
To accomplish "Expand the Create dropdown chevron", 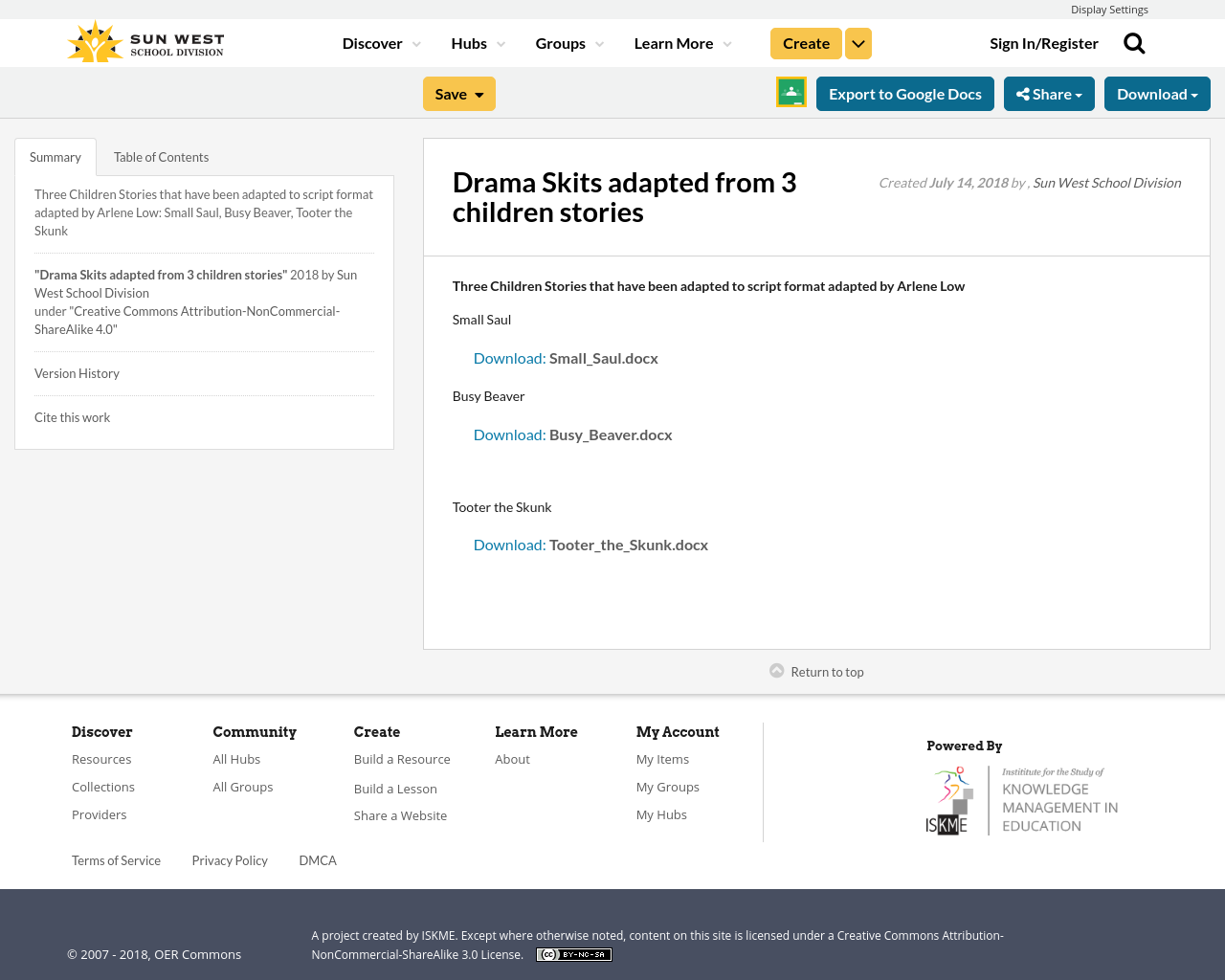I will (x=857, y=42).
